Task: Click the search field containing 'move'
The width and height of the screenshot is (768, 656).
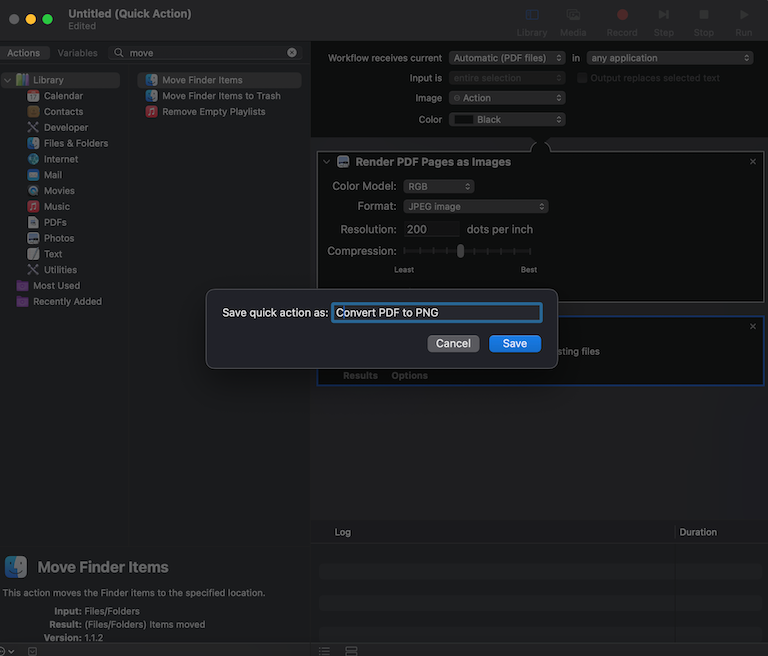Action: (205, 53)
